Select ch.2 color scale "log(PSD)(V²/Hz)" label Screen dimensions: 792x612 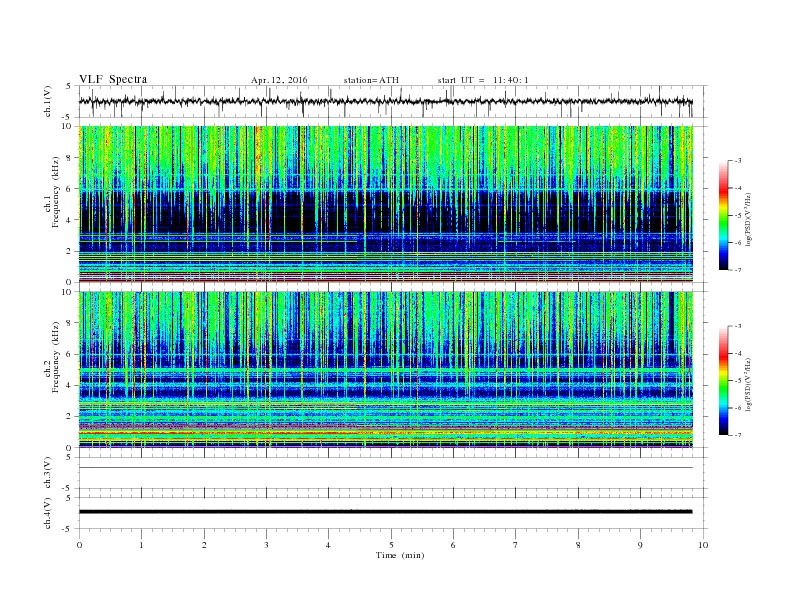[x=748, y=384]
